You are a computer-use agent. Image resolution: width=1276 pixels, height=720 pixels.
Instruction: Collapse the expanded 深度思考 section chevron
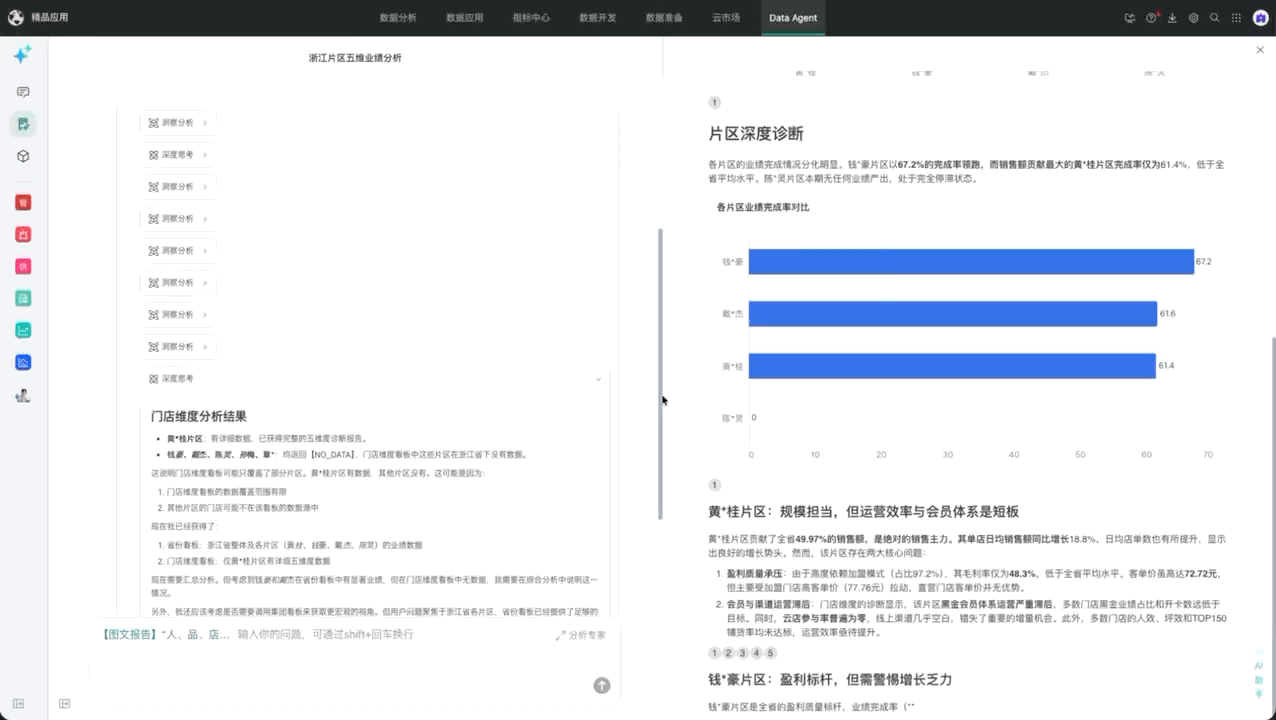(x=598, y=379)
